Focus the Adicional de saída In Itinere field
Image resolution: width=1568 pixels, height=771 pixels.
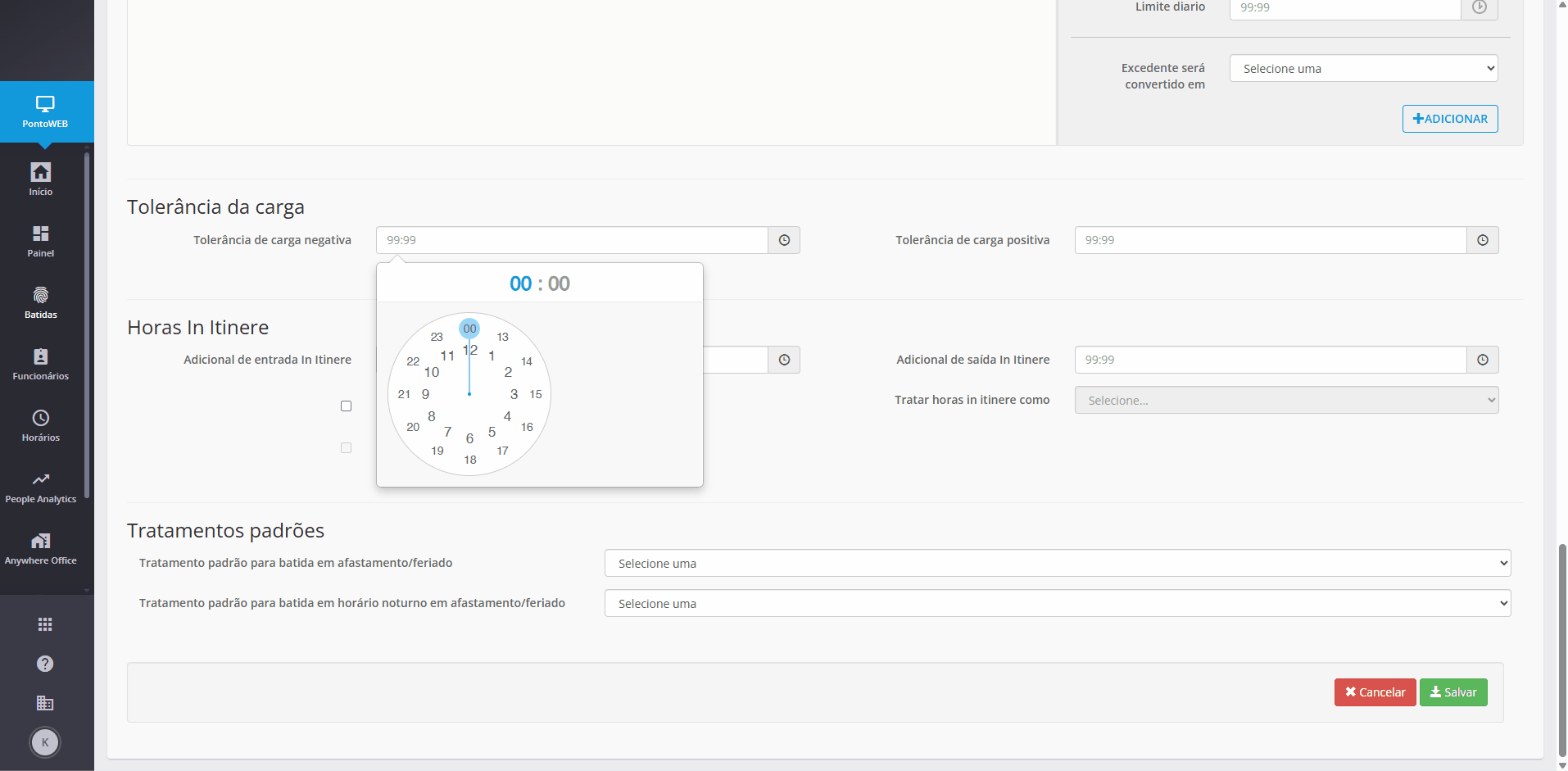point(1271,360)
